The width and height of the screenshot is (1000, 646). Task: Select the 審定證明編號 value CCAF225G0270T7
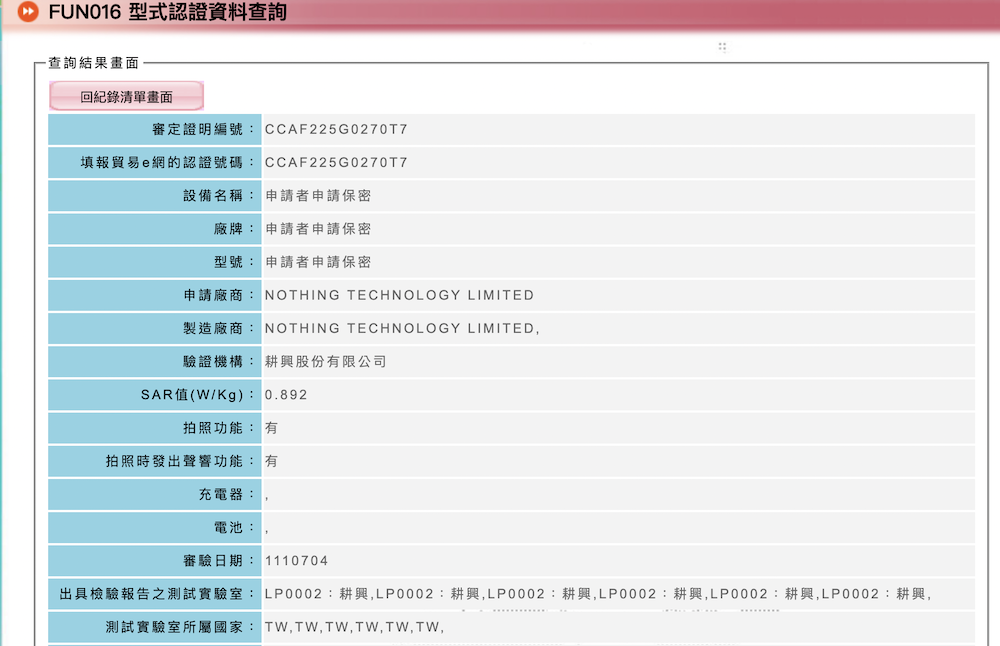click(x=336, y=129)
